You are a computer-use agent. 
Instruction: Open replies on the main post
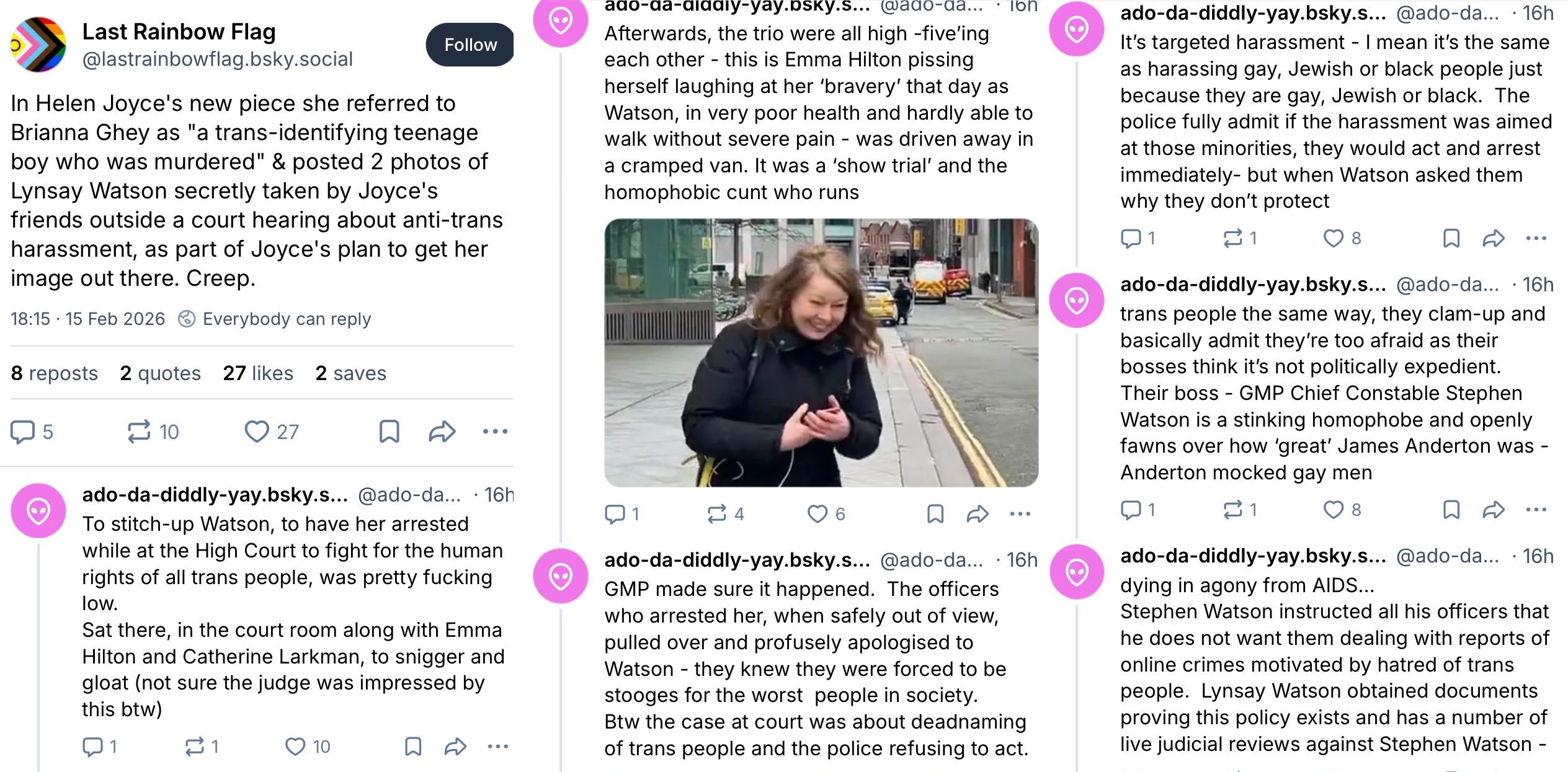[23, 432]
